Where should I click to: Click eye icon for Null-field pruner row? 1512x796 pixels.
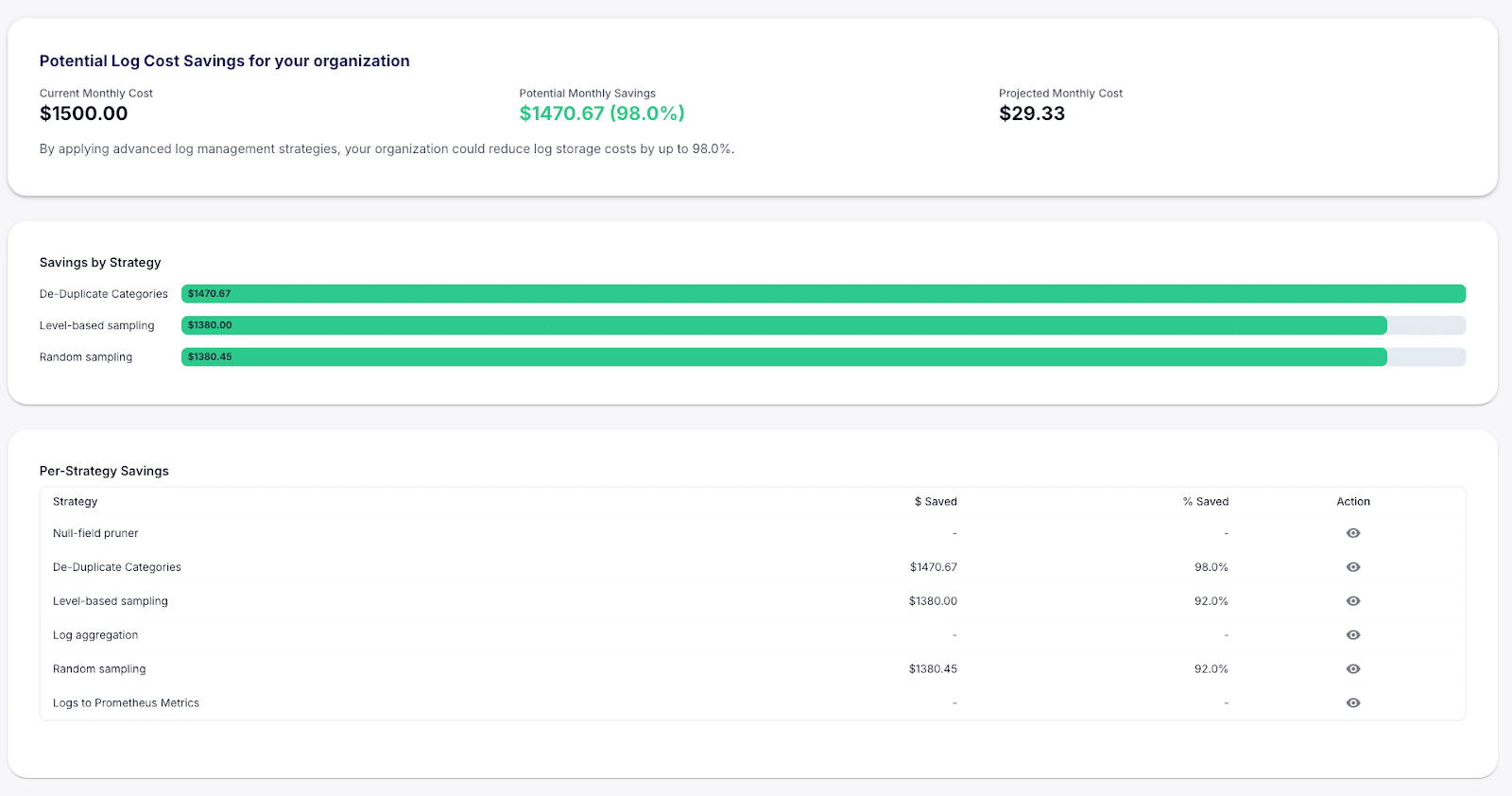(1353, 533)
